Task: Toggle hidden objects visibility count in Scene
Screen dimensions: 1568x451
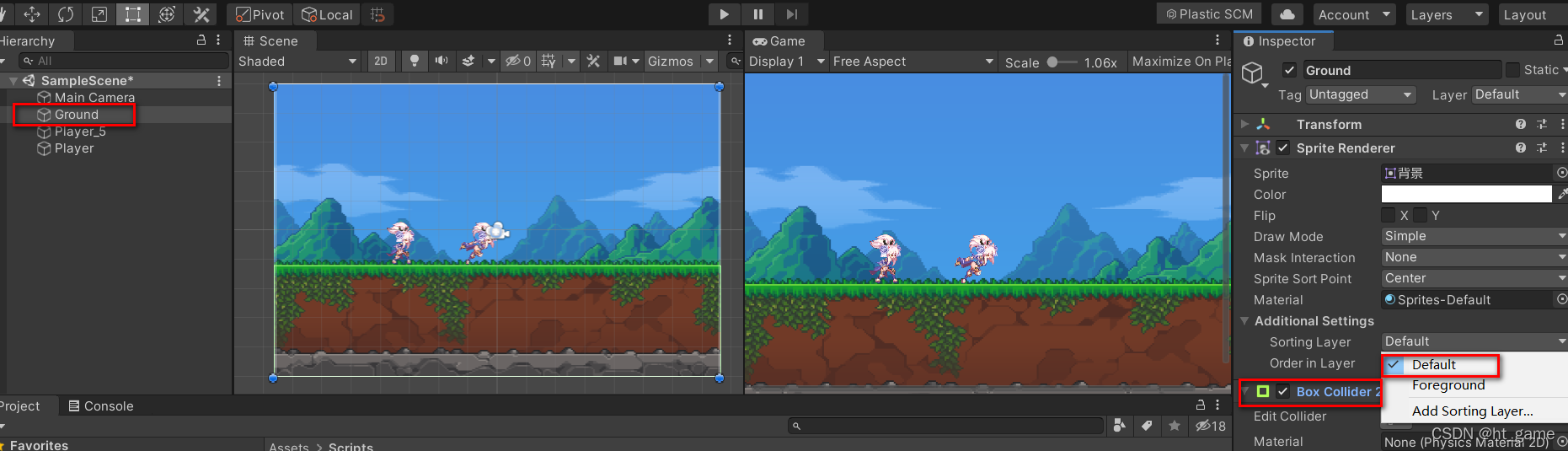Action: 518,61
